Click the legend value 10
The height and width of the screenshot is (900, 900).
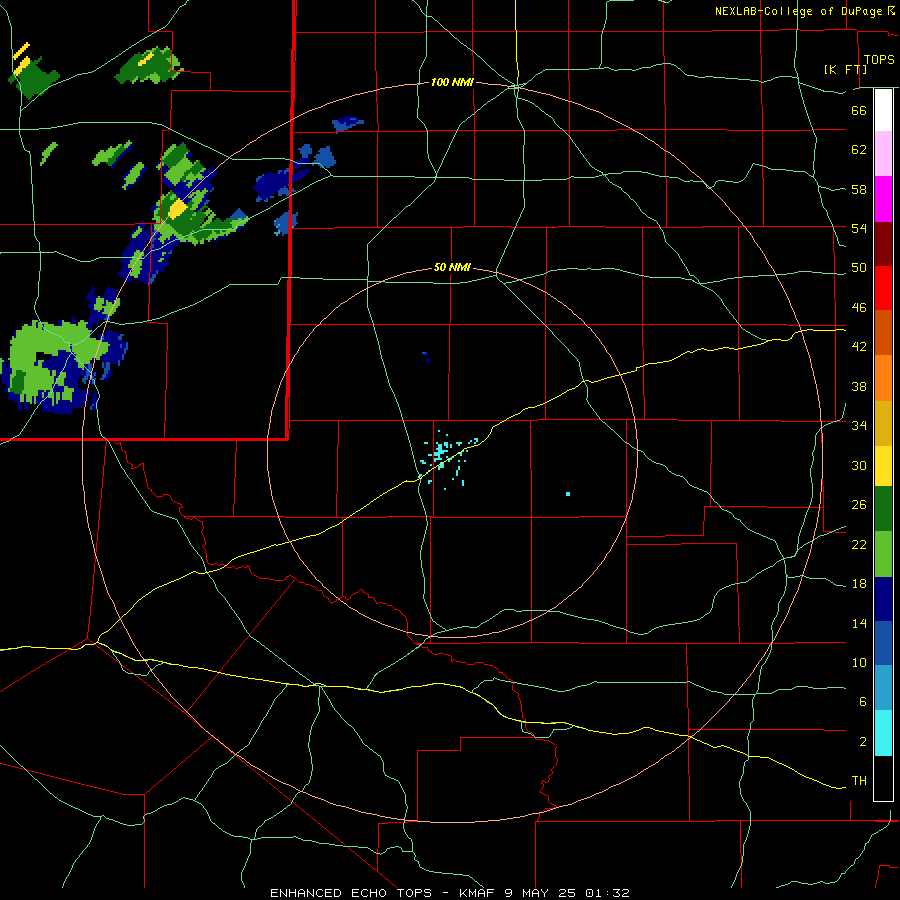pyautogui.click(x=859, y=663)
